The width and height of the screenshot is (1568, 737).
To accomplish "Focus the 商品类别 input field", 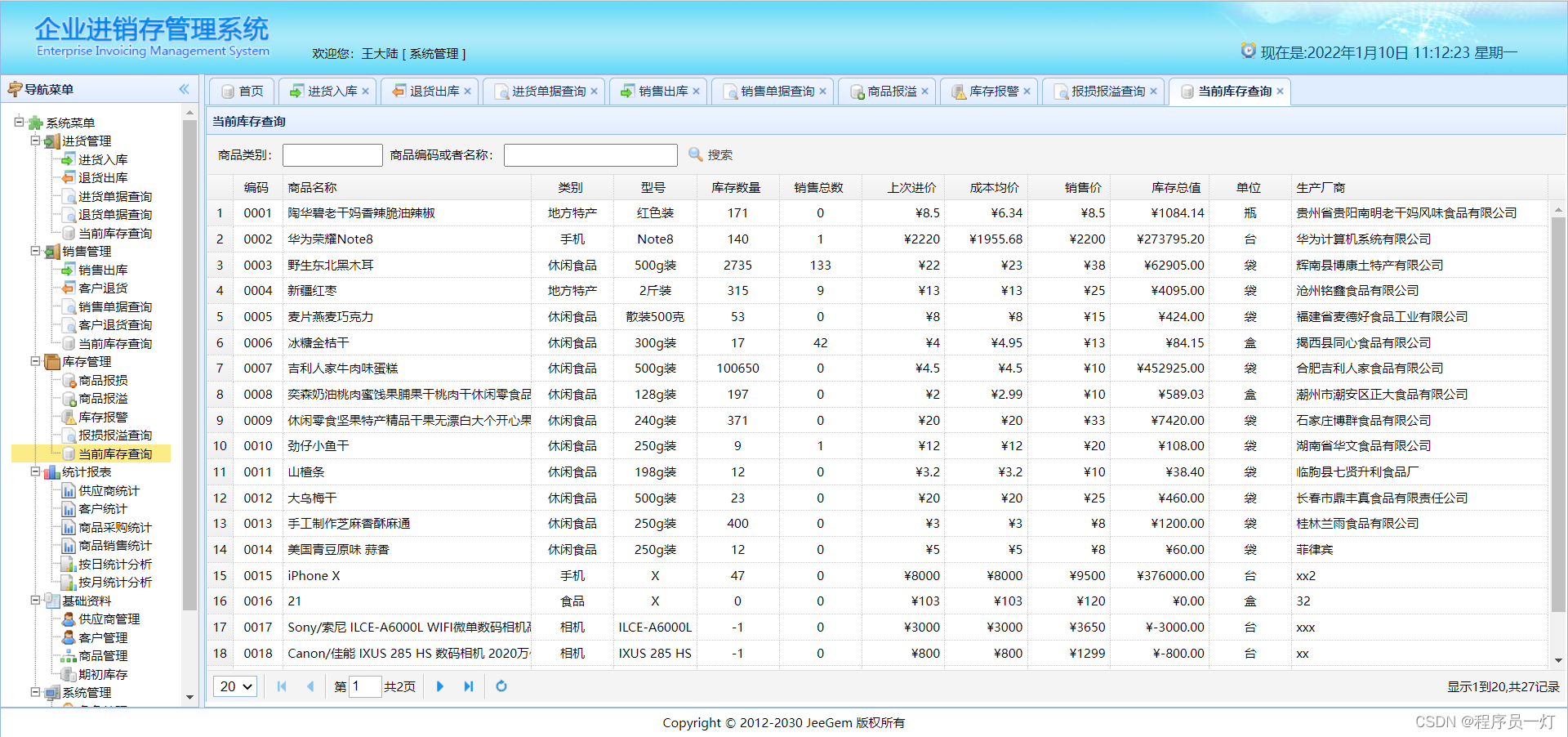I will click(332, 155).
